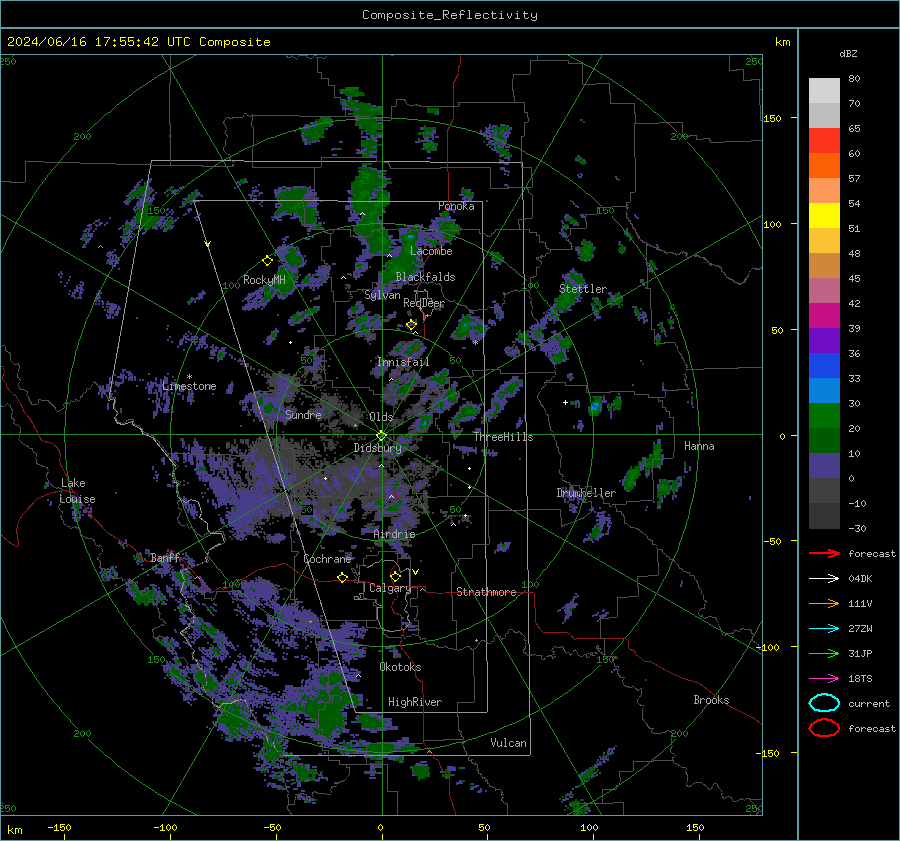Click the radar center diamond above Didsbury
900x841 pixels.
(x=381, y=436)
